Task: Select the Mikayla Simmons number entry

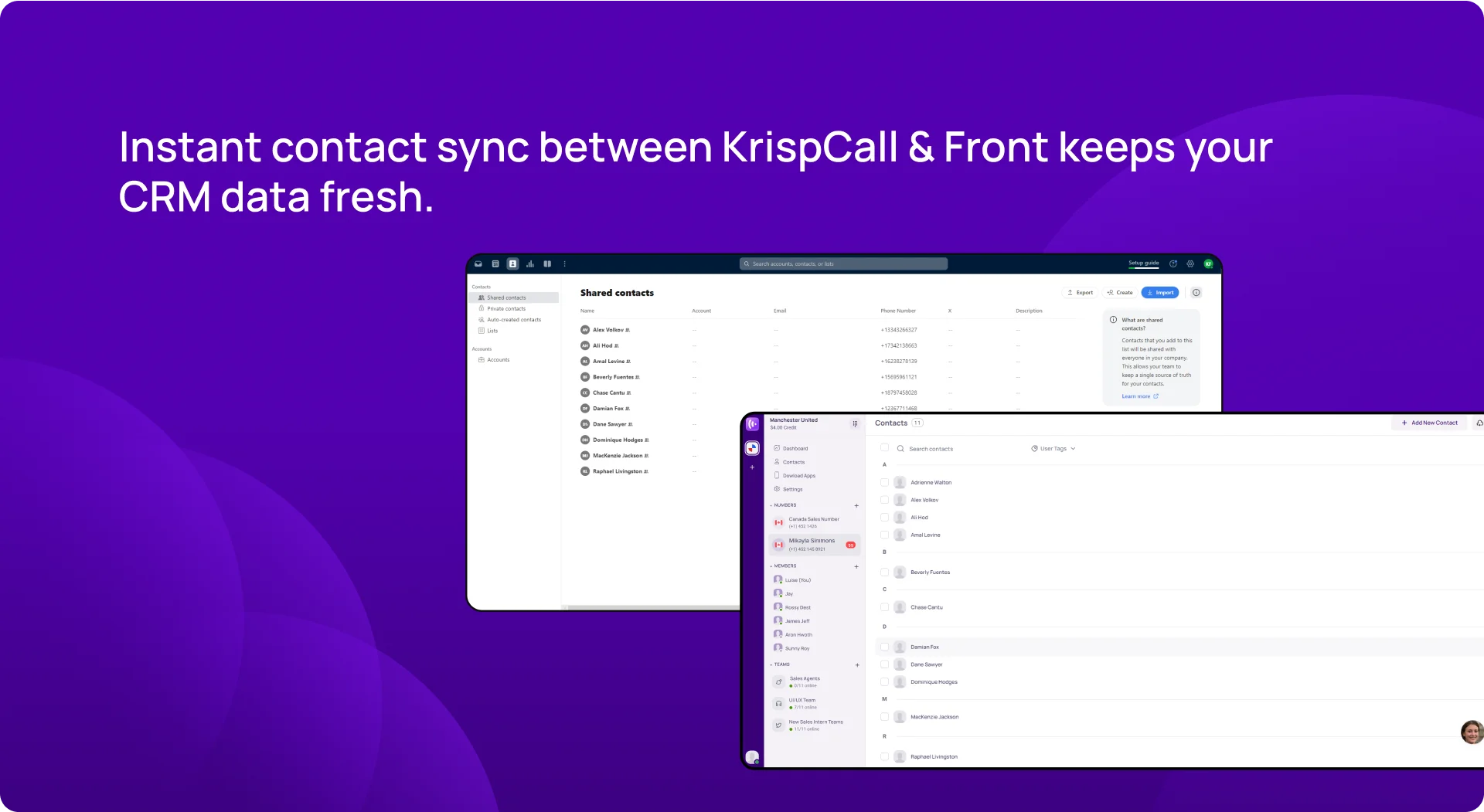Action: (x=815, y=545)
